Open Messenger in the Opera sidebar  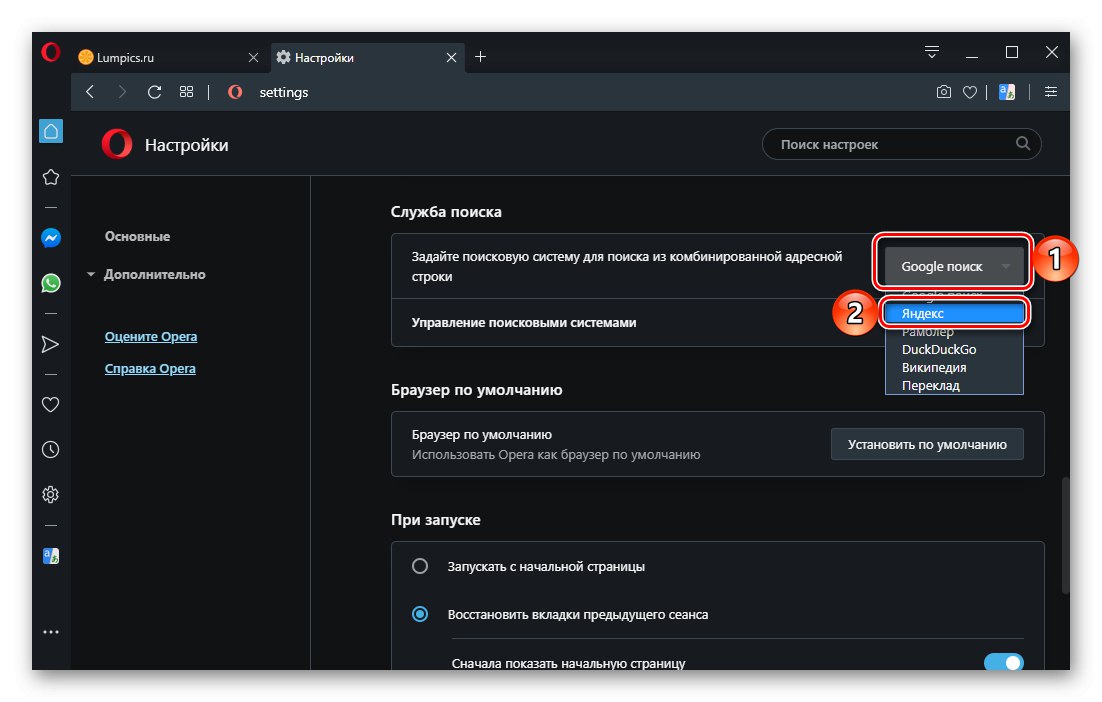(x=51, y=238)
